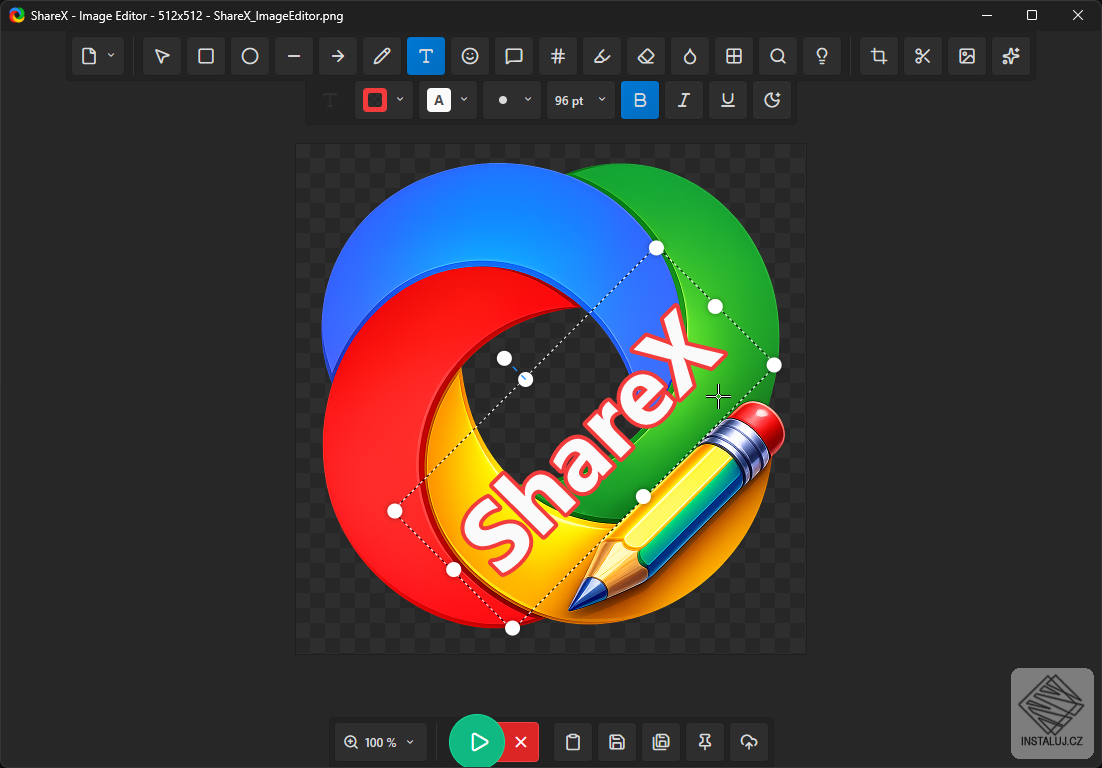The image size is (1102, 768).
Task: Click the top corner handle of text box
Action: point(656,247)
